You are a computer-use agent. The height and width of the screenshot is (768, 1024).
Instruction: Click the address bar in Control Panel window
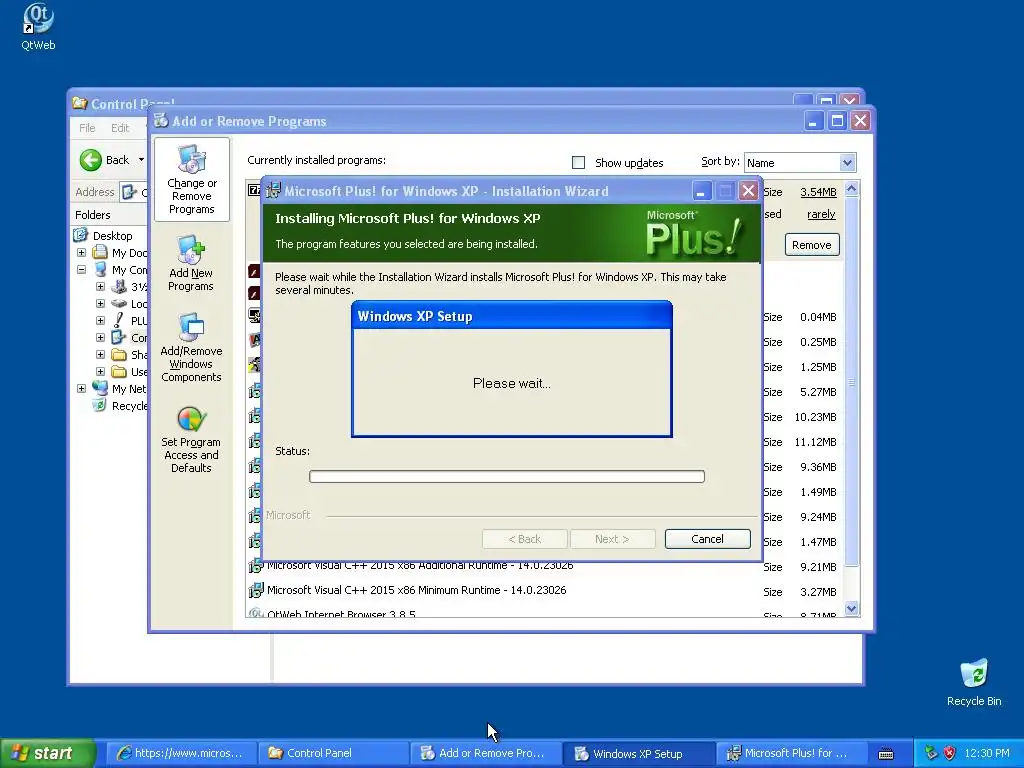tap(134, 192)
